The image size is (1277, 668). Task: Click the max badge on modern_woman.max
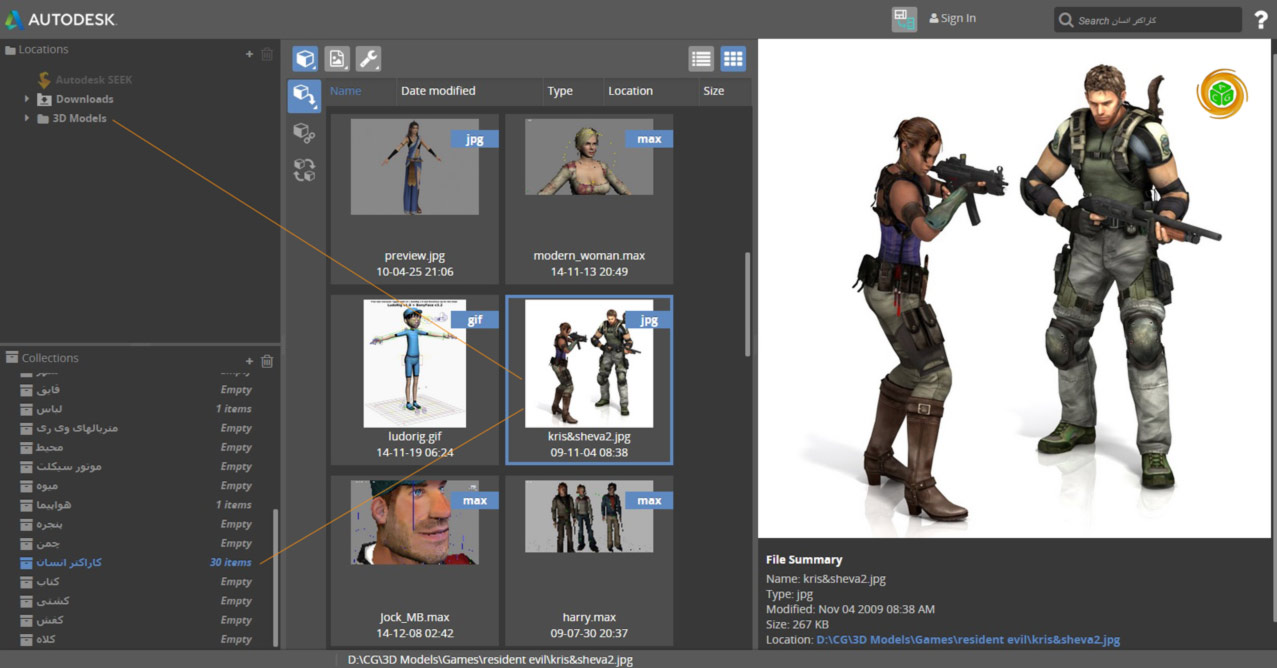649,139
